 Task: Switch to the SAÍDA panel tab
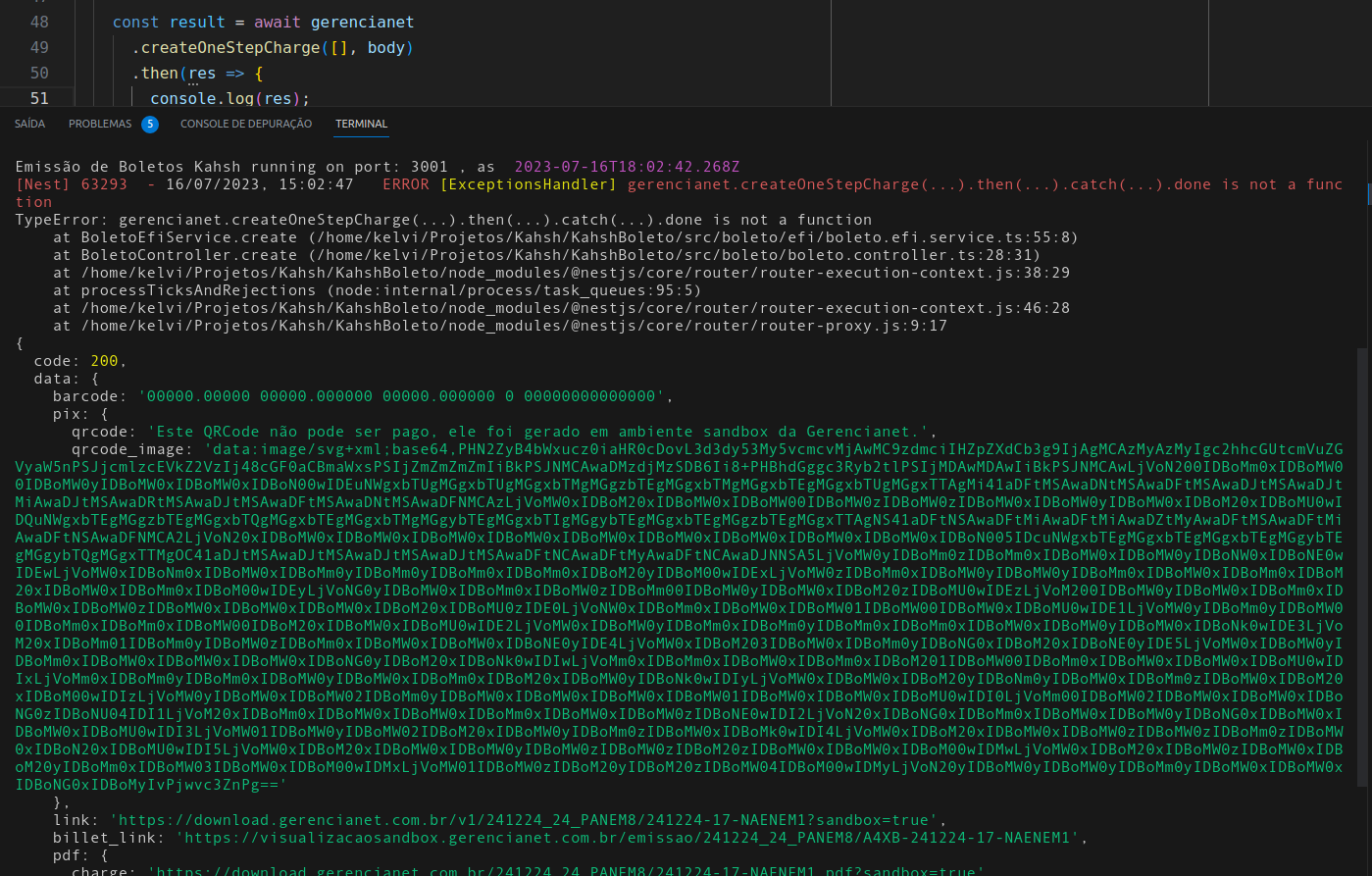pos(29,124)
